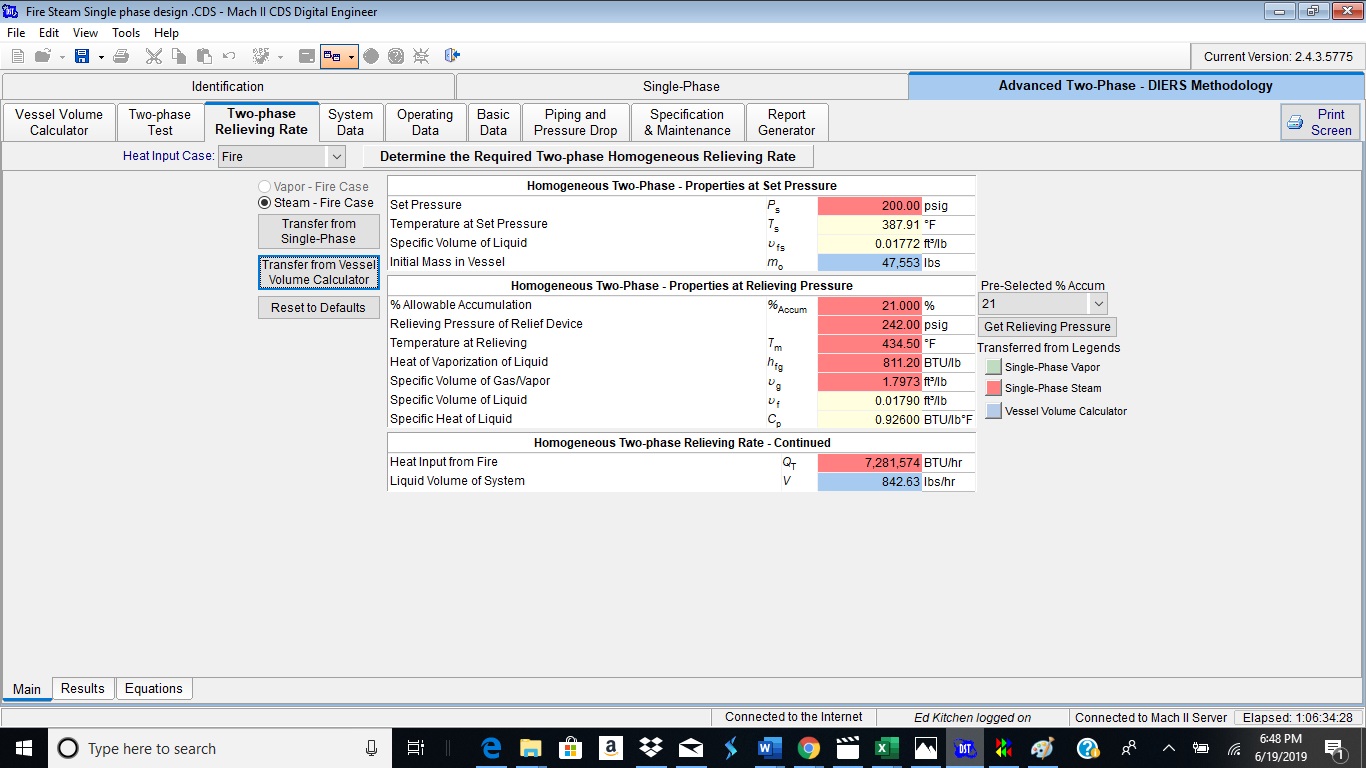Screen dimensions: 1366x768
Task: Switch to the Results bottom tab
Action: [x=82, y=689]
